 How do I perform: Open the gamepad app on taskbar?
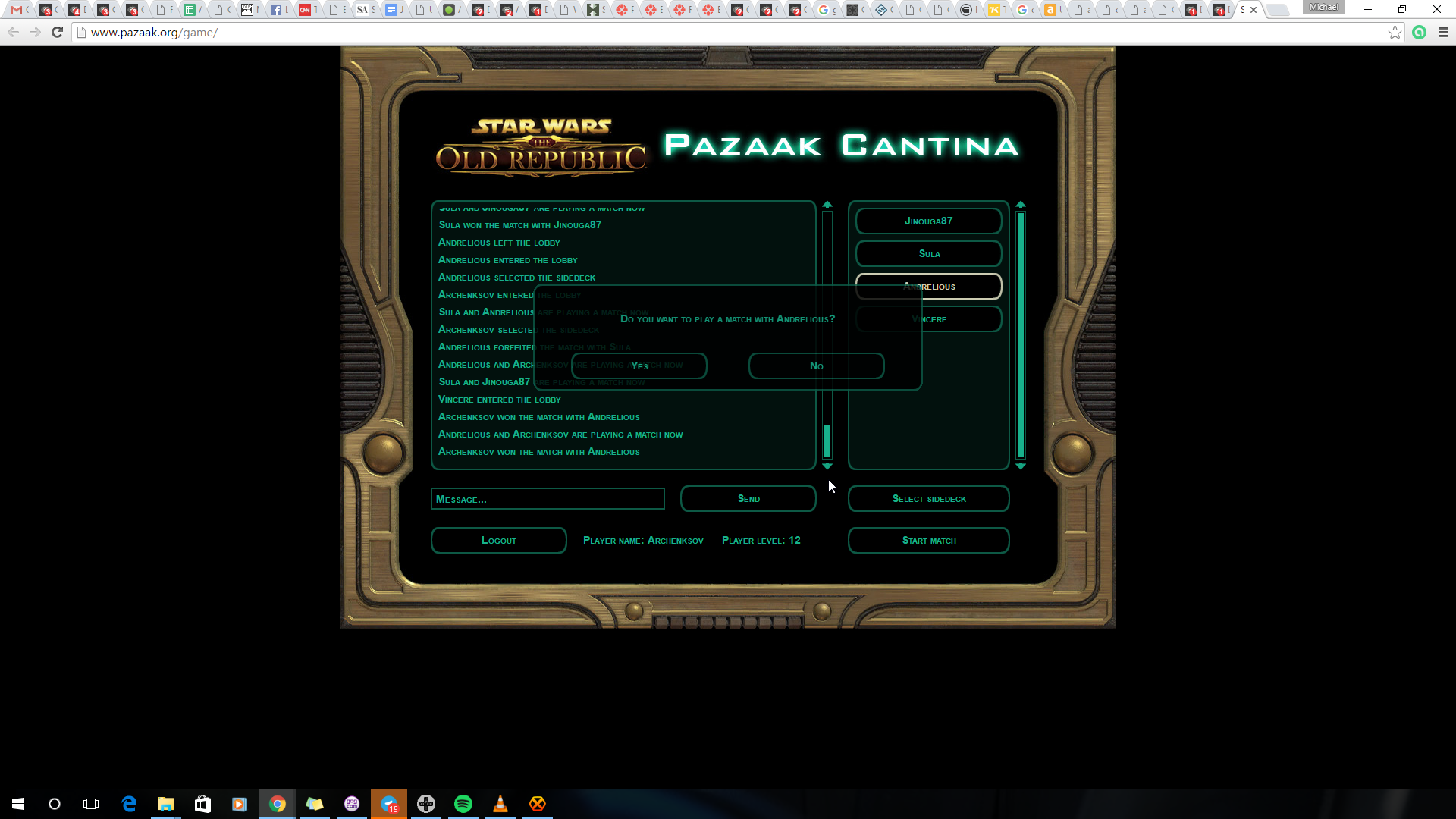[426, 804]
